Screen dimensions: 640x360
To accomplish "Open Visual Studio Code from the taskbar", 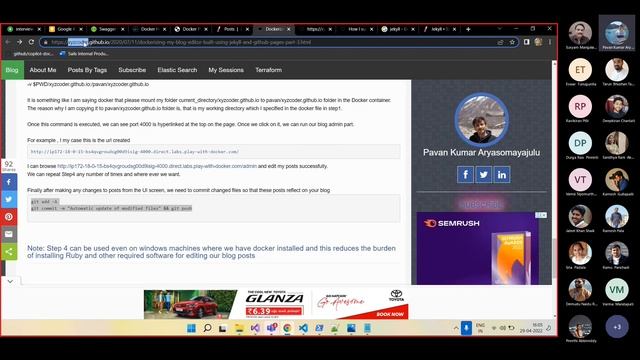I will click(303, 328).
